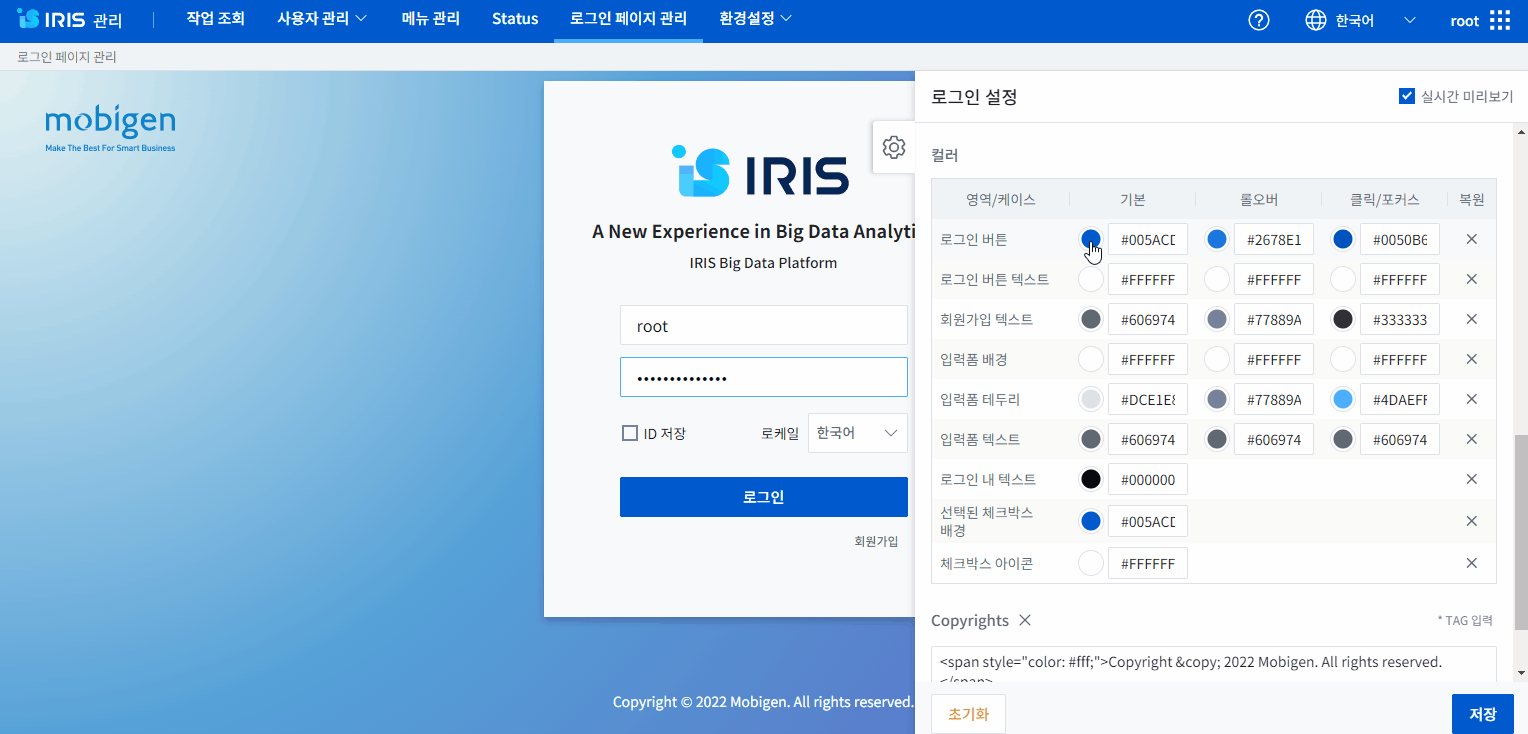Image resolution: width=1528 pixels, height=734 pixels.
Task: Pick 입력폼 텍스트 롤오버 color swatch
Action: coord(1217,439)
